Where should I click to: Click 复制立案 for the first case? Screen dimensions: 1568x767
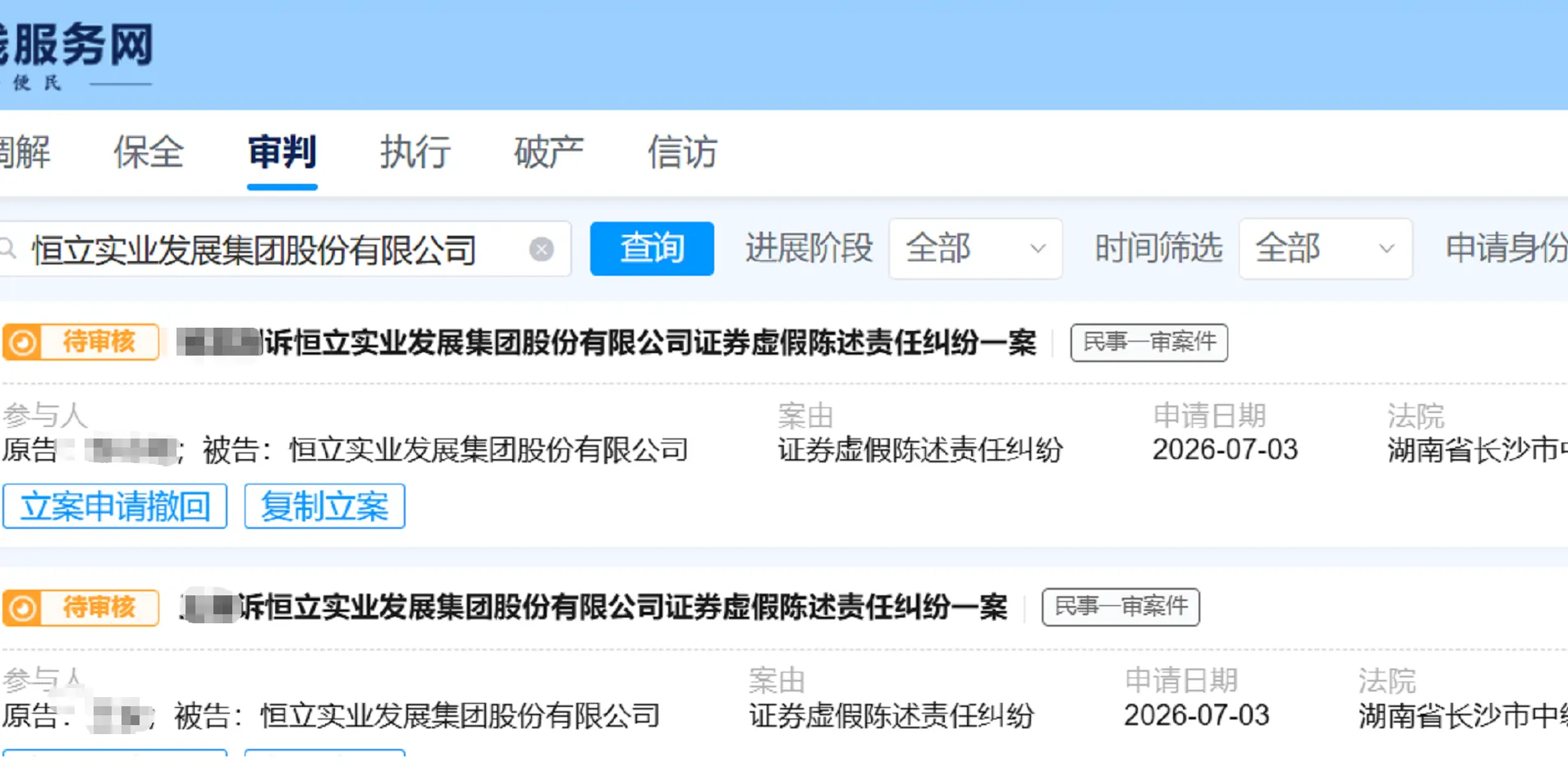pyautogui.click(x=324, y=506)
